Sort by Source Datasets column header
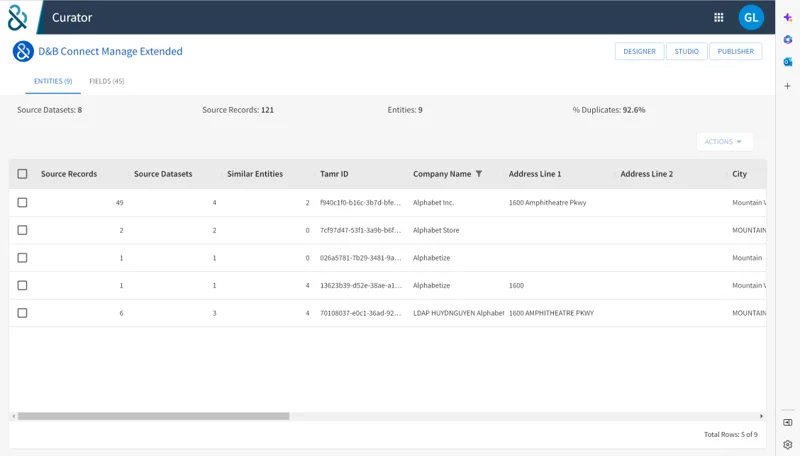Image resolution: width=800 pixels, height=456 pixels. click(163, 174)
